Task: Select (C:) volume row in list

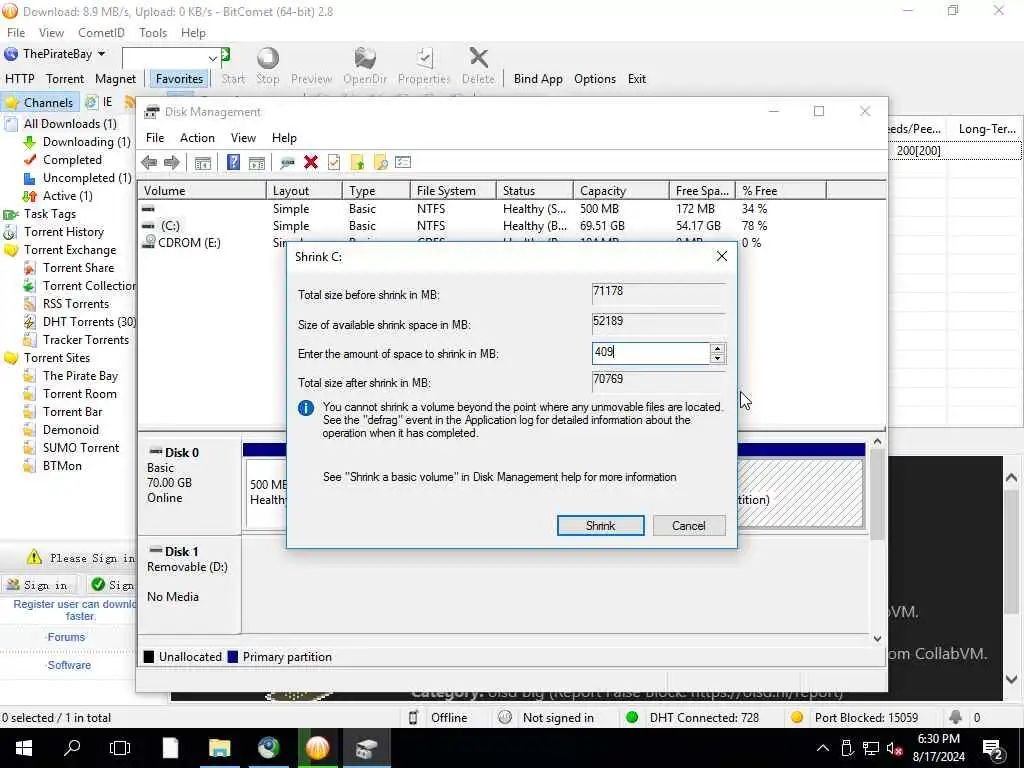Action: [x=483, y=226]
